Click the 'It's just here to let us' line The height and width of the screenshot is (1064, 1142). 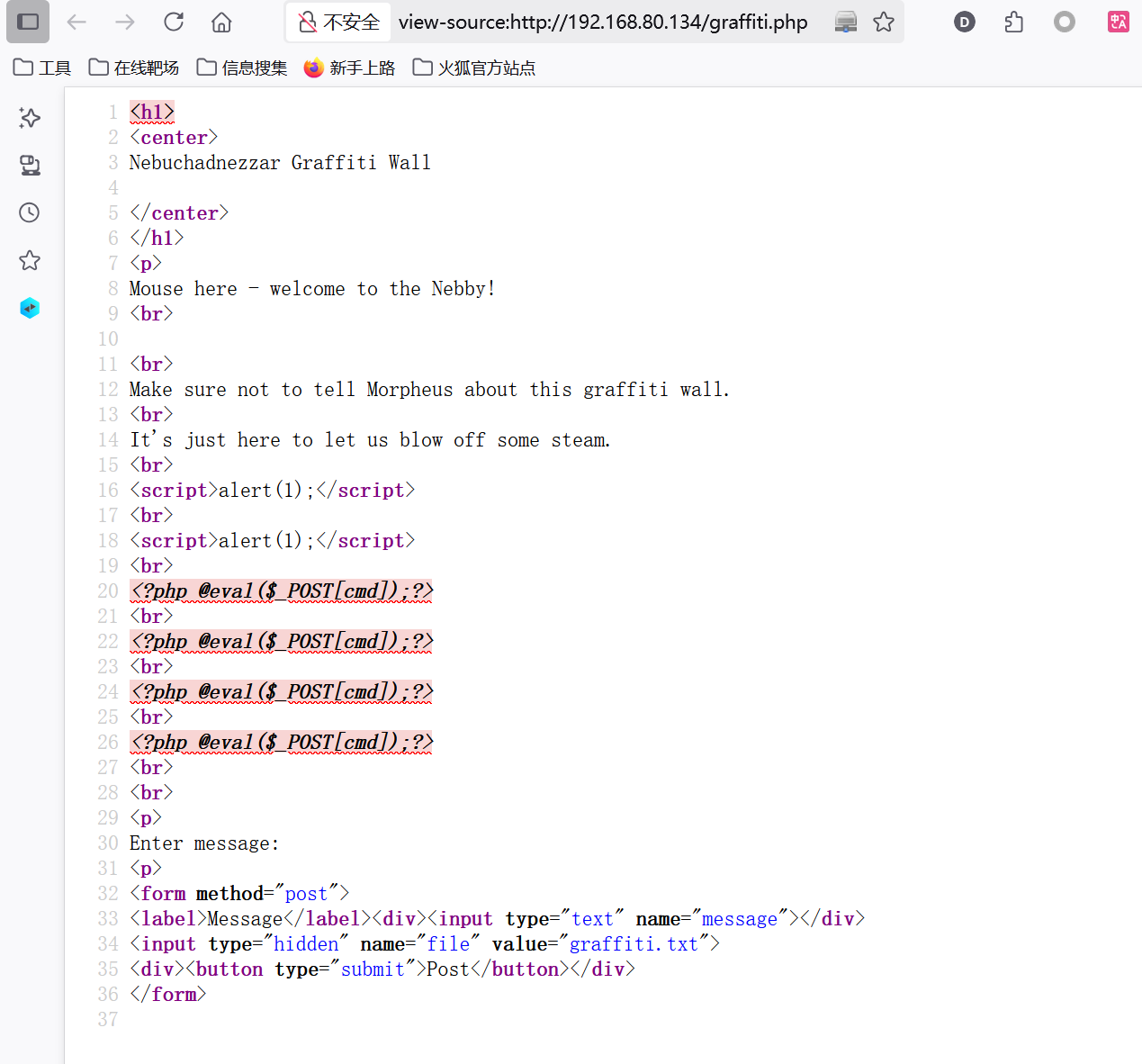[x=370, y=439]
